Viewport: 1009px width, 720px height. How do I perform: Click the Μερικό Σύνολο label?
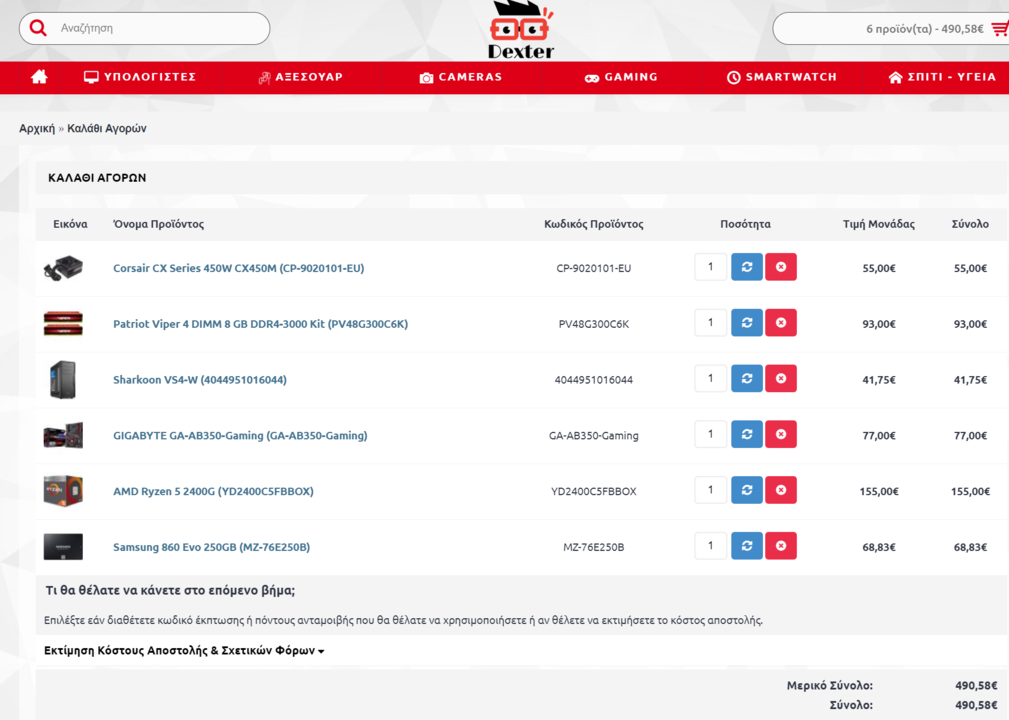click(829, 686)
